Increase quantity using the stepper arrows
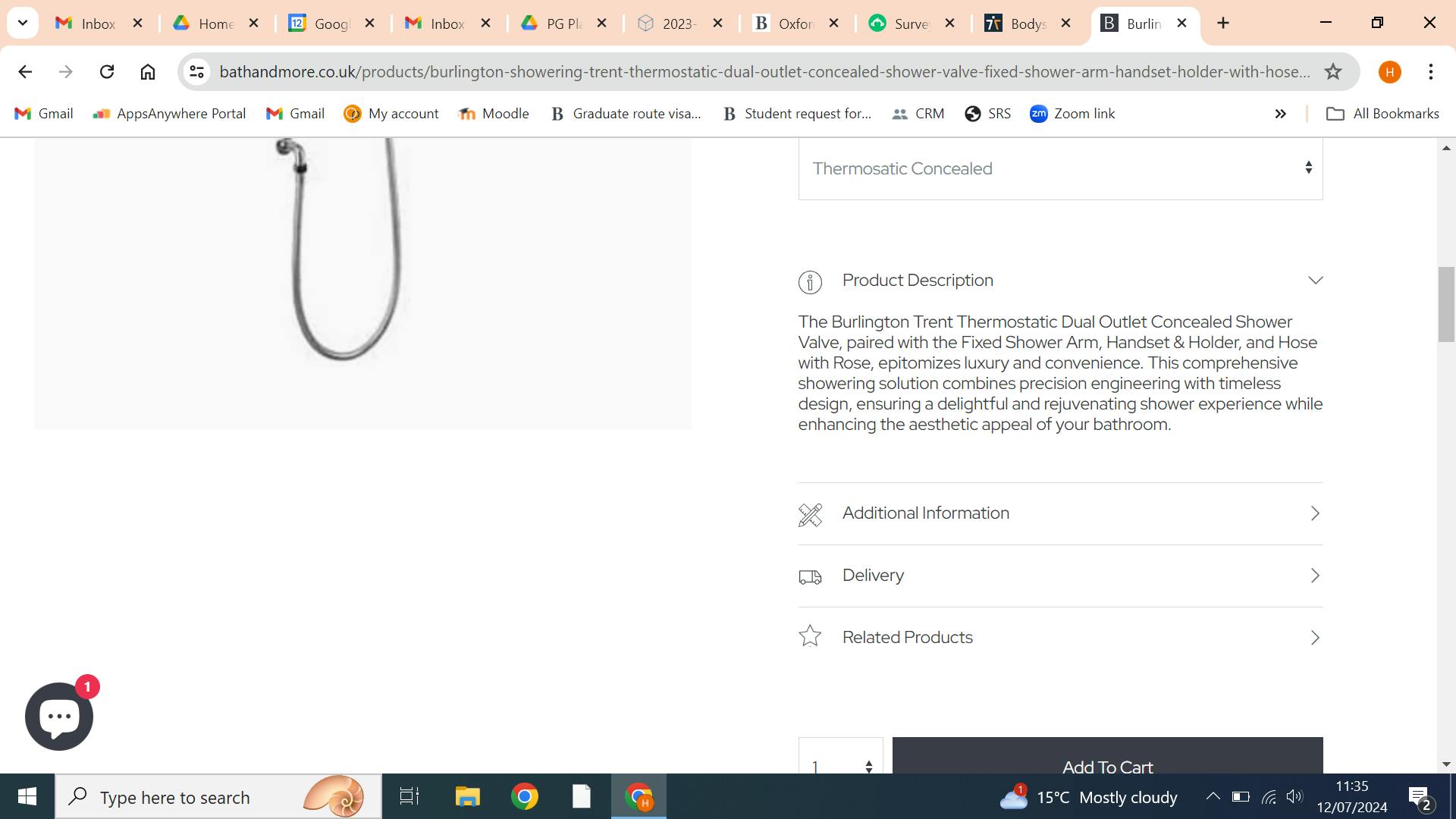 tap(869, 762)
